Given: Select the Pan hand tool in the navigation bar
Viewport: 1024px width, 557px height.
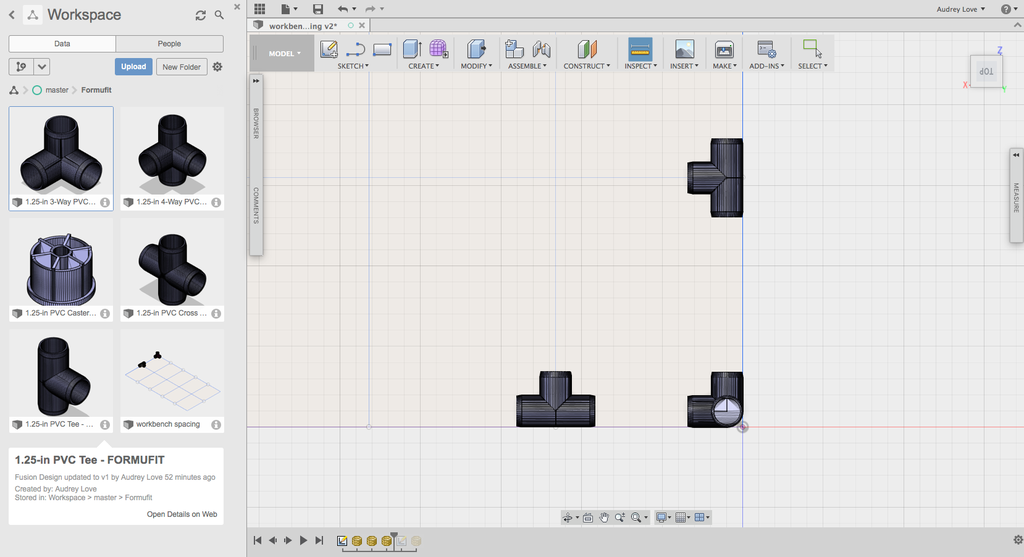Looking at the screenshot, I should (x=604, y=517).
